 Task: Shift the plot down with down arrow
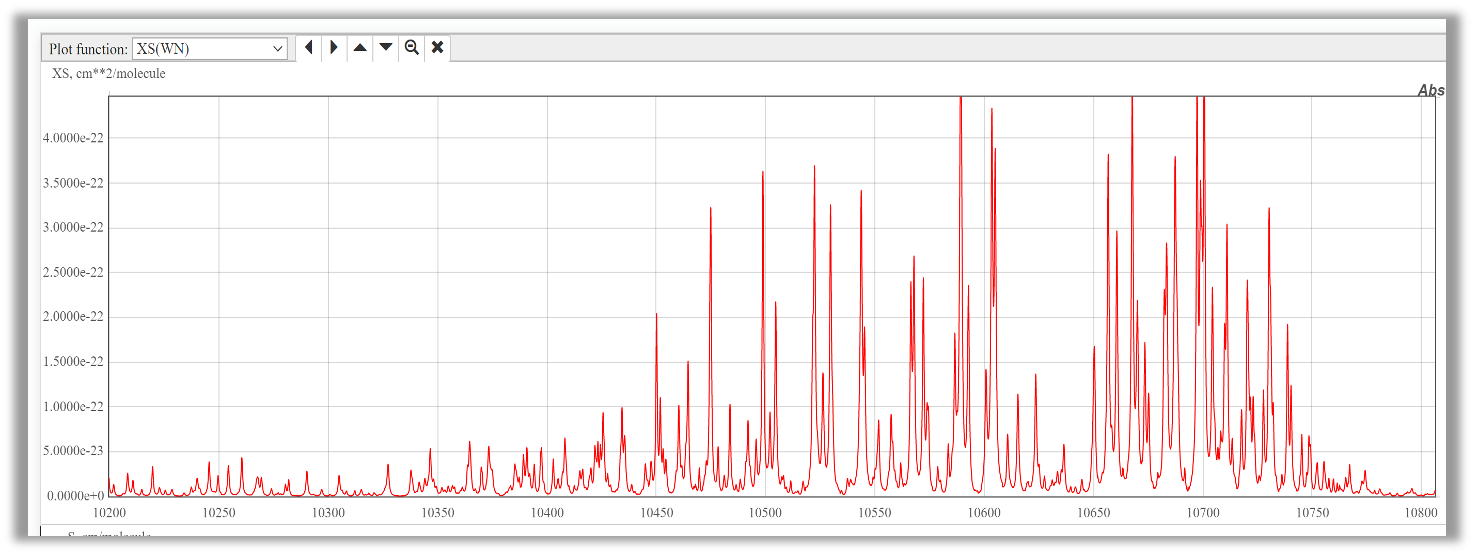[x=386, y=48]
